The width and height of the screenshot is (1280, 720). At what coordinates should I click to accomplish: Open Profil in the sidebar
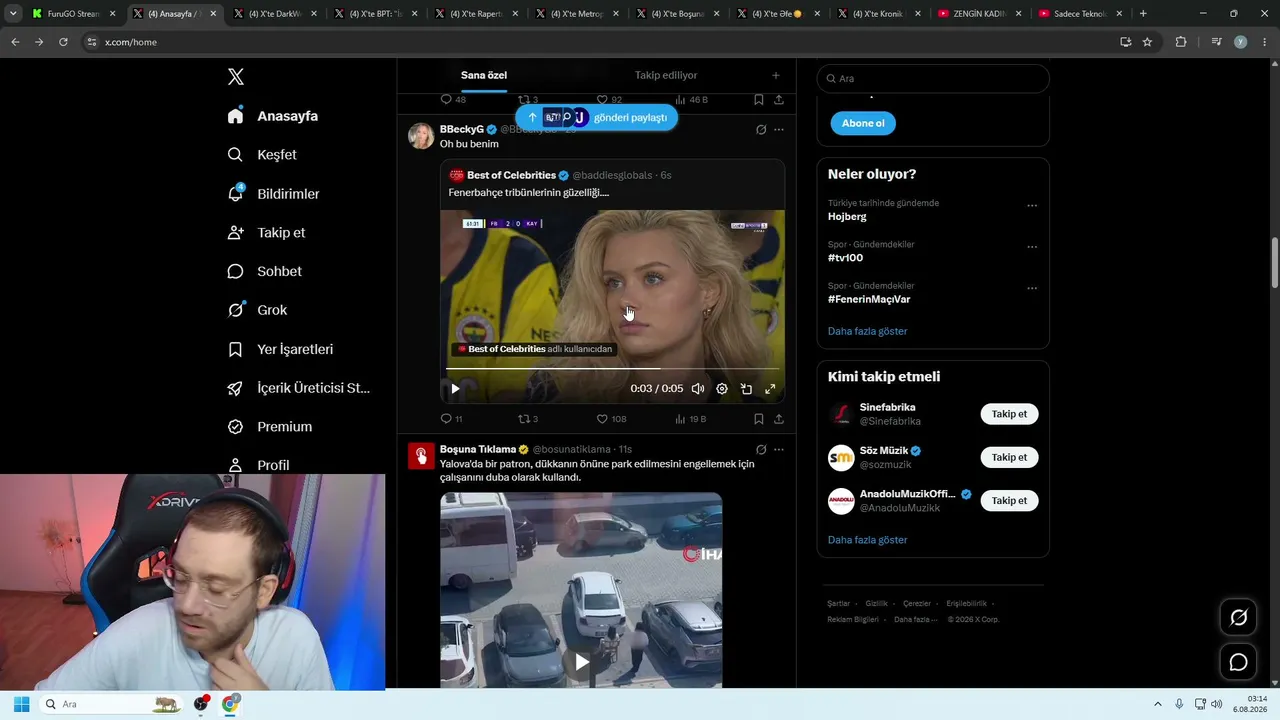click(258, 466)
